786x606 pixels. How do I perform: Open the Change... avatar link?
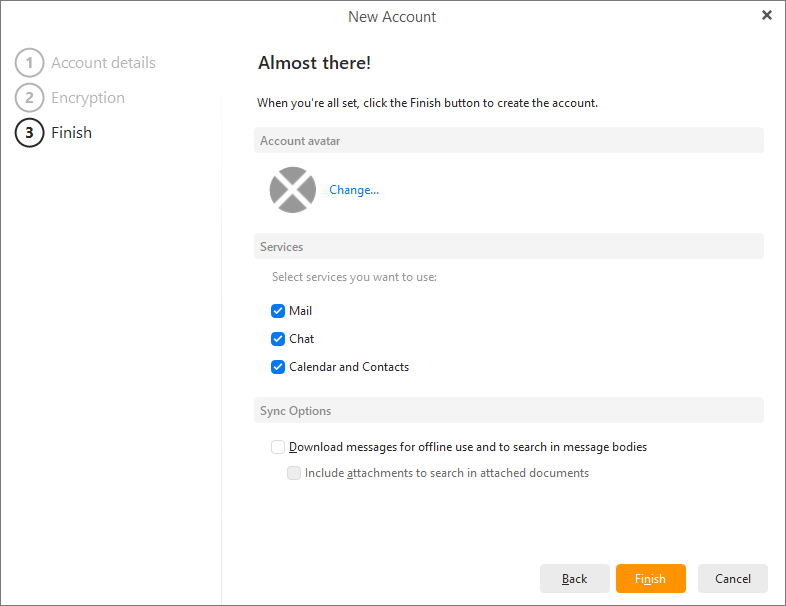[354, 190]
